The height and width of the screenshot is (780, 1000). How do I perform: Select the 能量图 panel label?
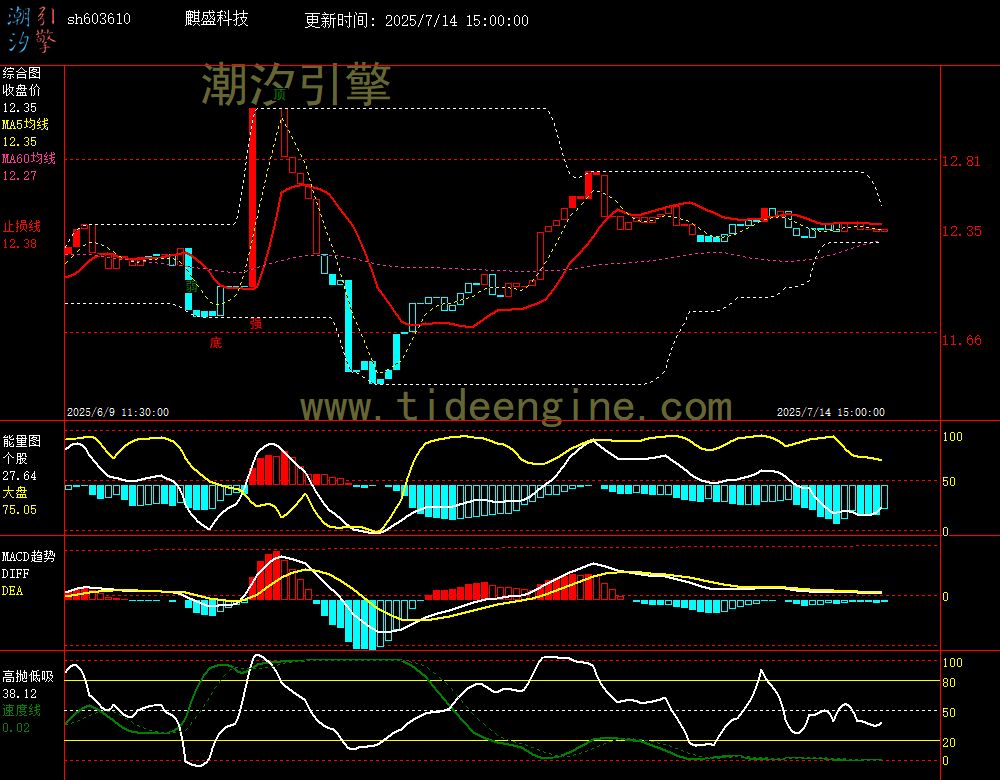(x=22, y=441)
